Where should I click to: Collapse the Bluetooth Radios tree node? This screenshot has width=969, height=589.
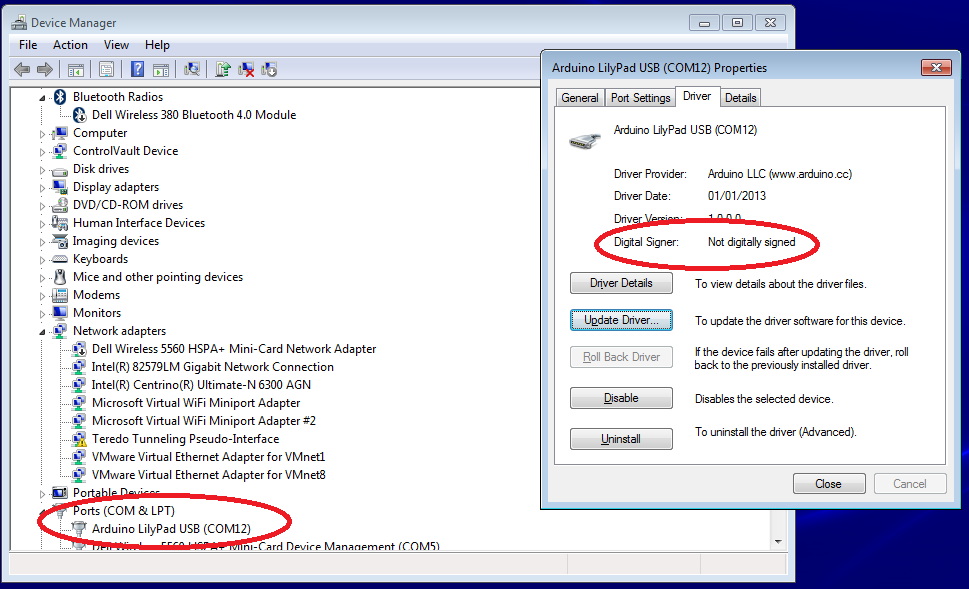42,98
